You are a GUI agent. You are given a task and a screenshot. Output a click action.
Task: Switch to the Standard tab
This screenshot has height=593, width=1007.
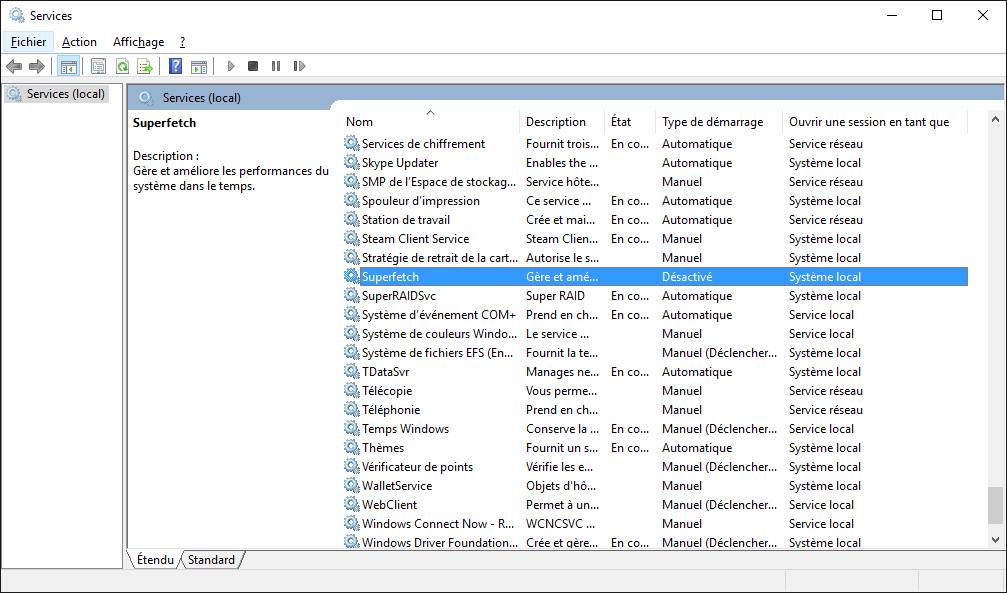point(211,560)
